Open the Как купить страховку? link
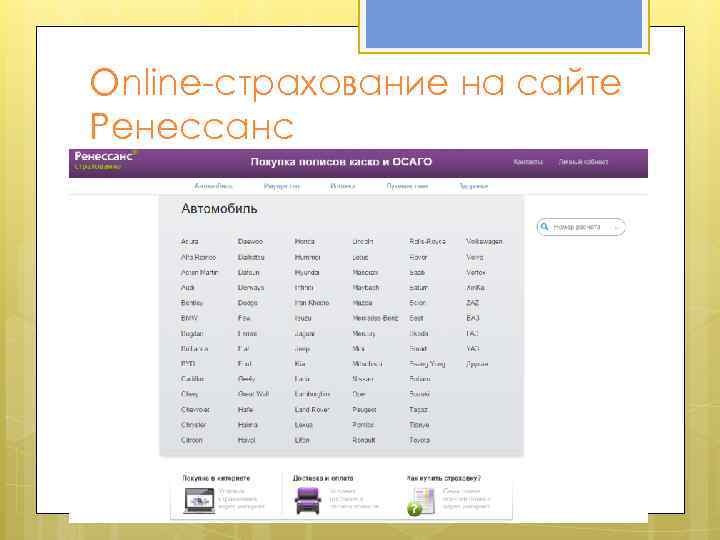Screen dimensions: 720x540 (x=444, y=478)
